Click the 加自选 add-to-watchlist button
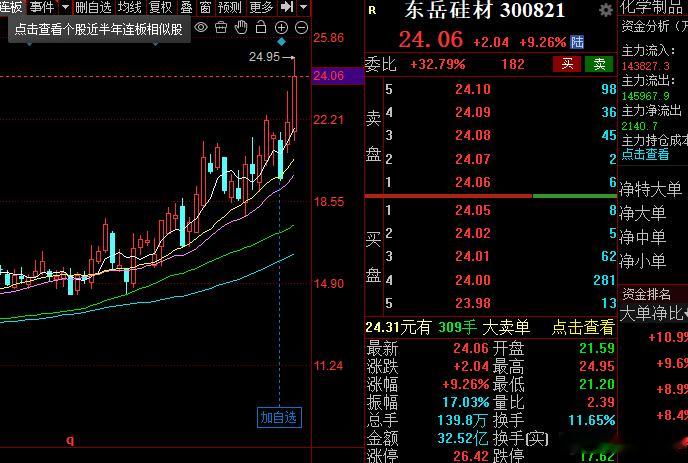688x463 pixels. [x=279, y=417]
